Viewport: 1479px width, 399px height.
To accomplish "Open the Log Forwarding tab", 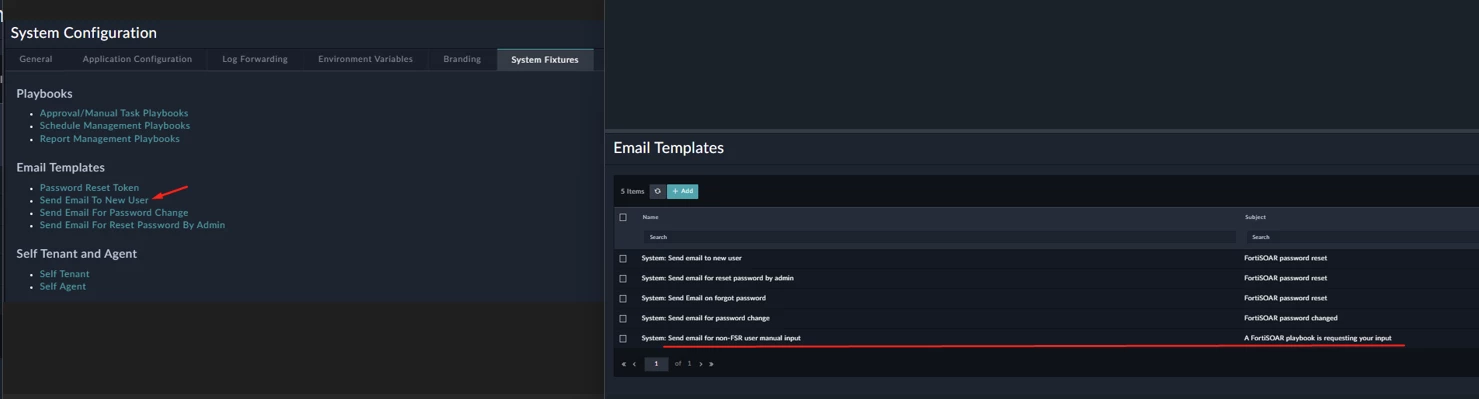I will coord(255,59).
